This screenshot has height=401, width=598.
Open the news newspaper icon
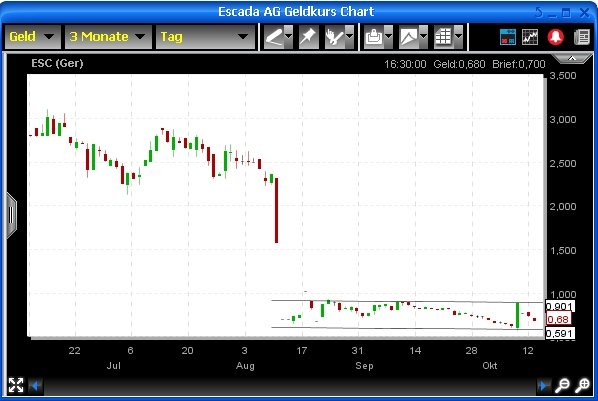click(582, 37)
